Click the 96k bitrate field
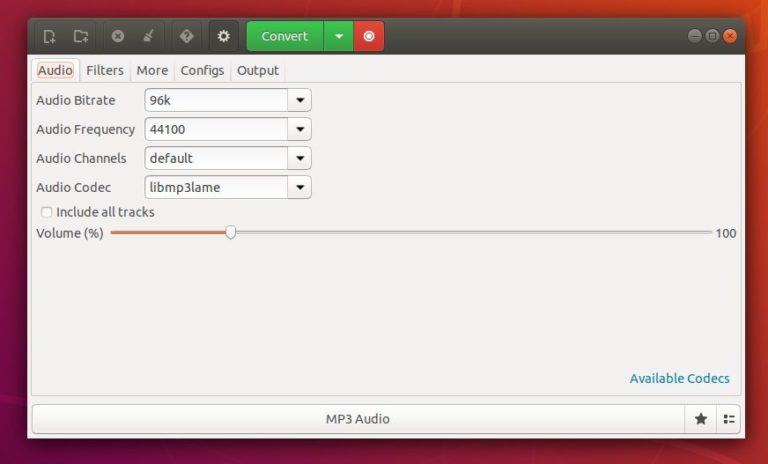Screen dimensions: 768x464 [216, 100]
